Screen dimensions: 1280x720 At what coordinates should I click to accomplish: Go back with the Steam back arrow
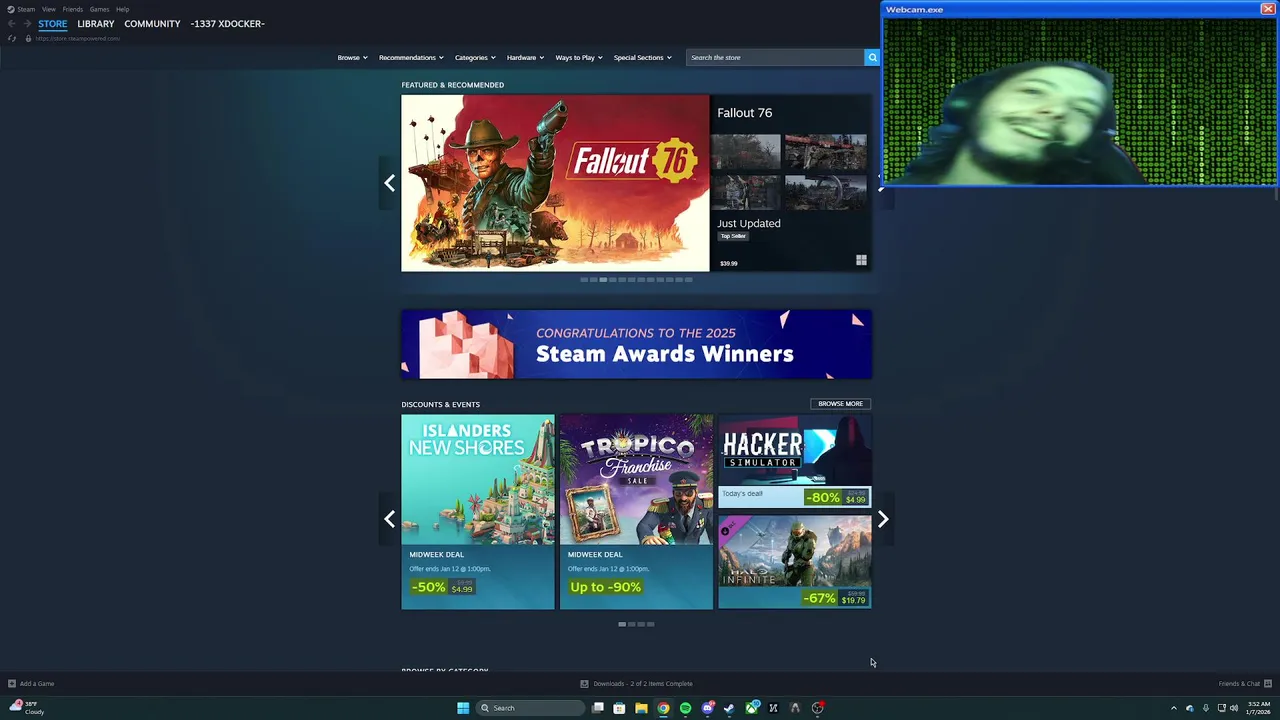(x=11, y=24)
